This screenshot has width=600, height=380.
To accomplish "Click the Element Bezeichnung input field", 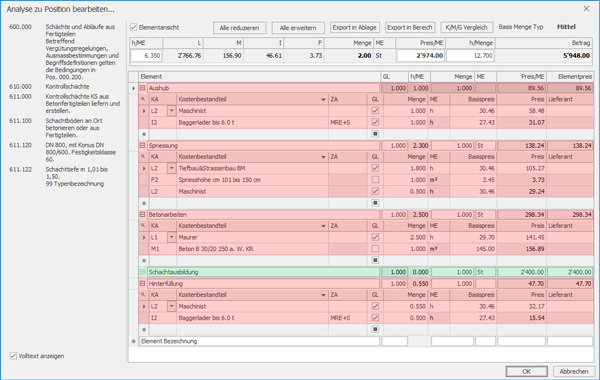I will point(259,341).
